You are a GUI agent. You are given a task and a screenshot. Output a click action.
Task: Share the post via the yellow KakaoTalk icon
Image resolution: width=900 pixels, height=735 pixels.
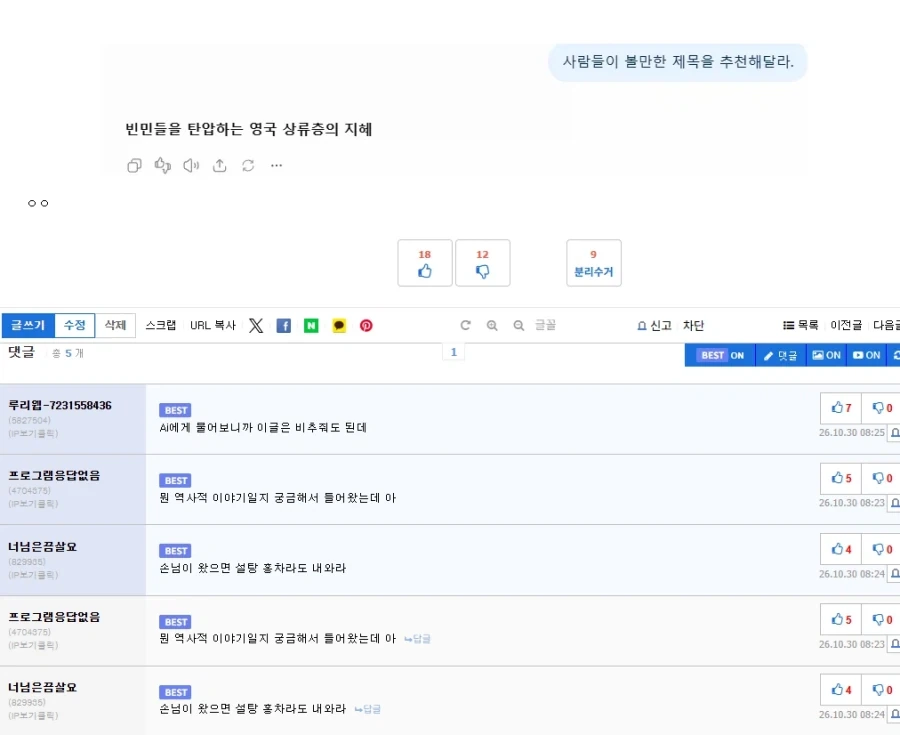point(339,326)
